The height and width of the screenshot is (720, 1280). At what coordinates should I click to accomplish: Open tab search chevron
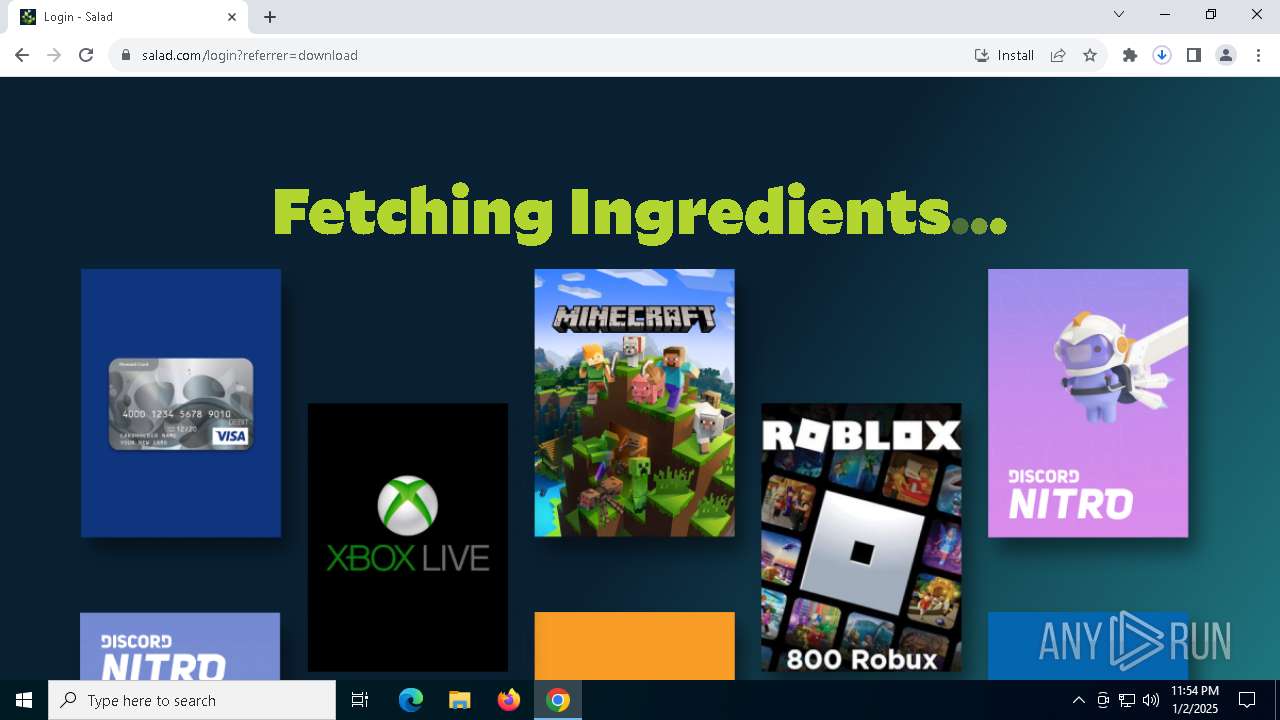point(1119,14)
